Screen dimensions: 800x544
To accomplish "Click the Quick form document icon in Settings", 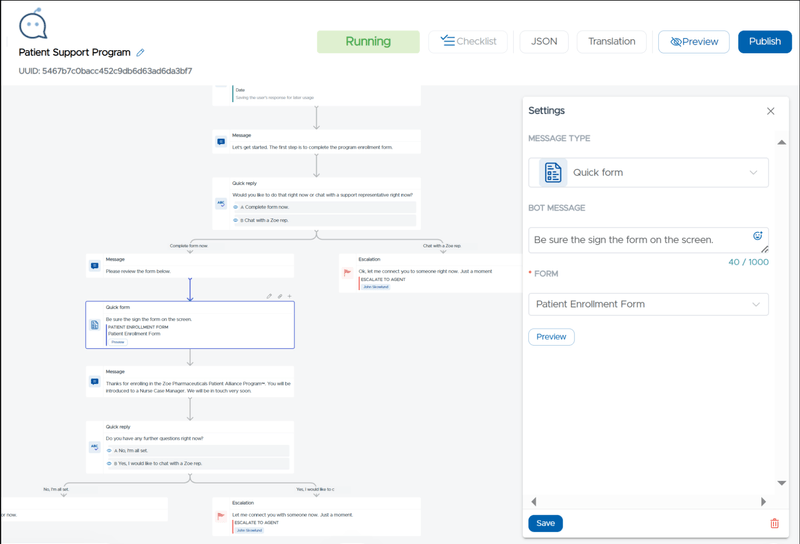I will point(553,172).
